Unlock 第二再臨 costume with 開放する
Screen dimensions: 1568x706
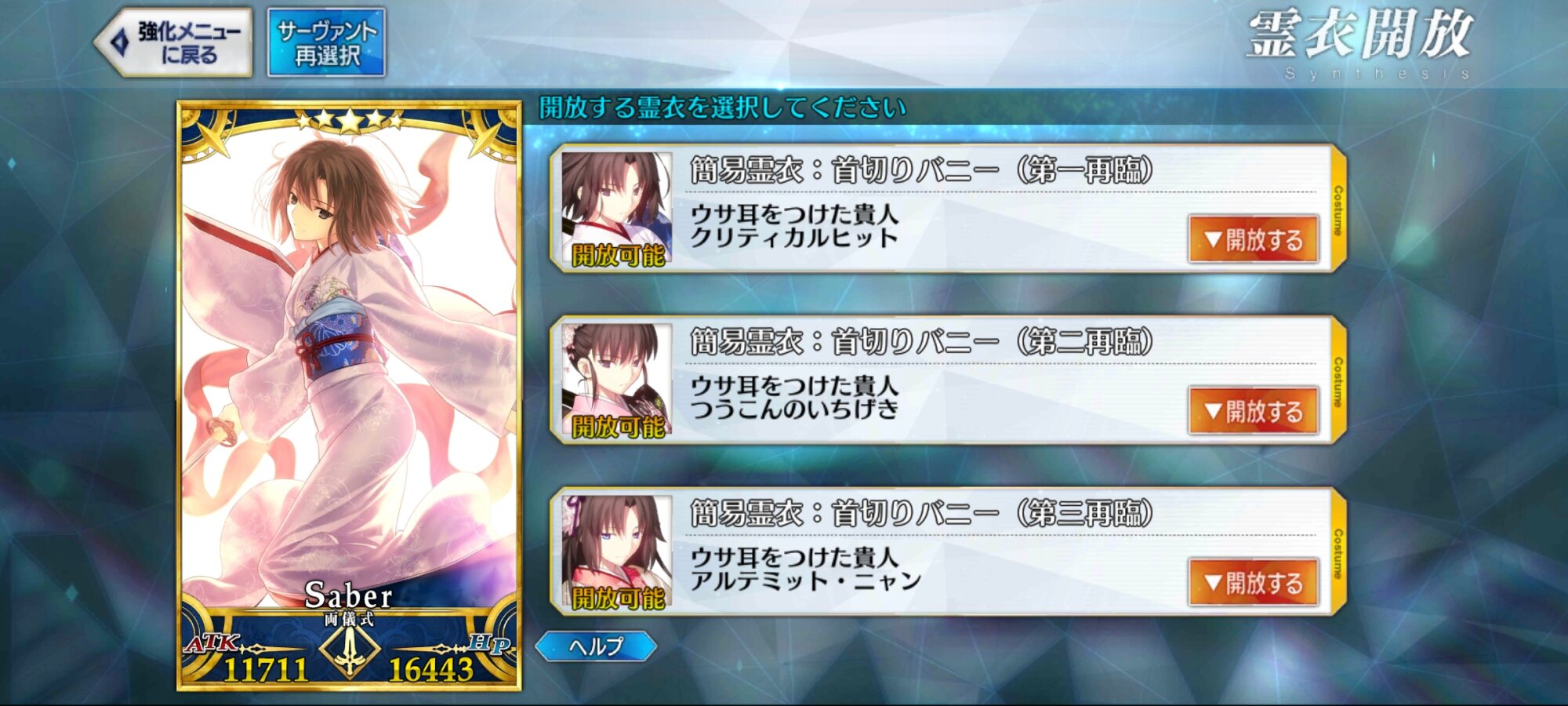tap(1254, 410)
